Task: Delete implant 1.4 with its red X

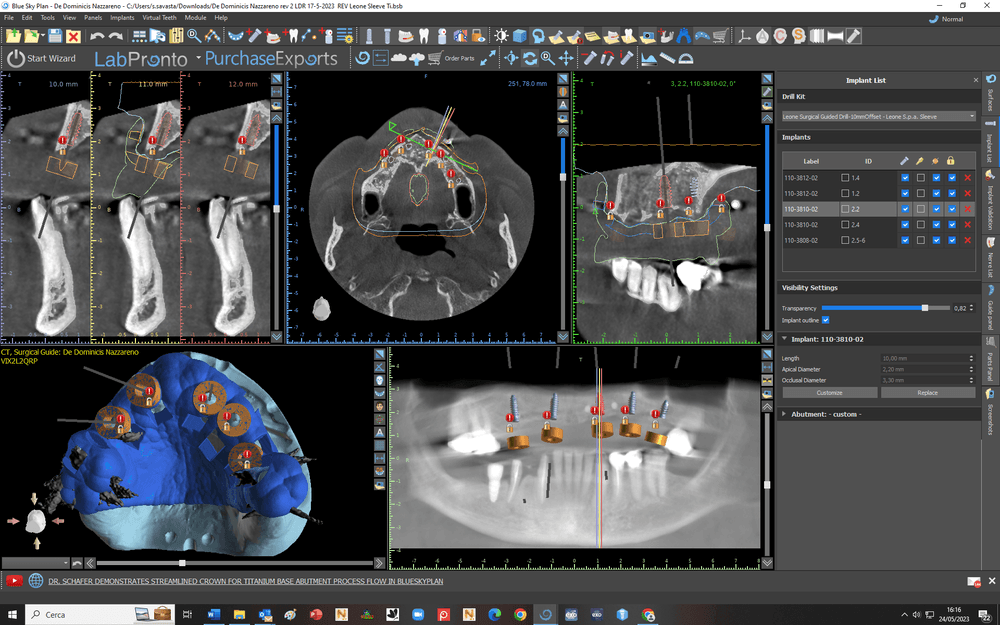Action: pos(967,178)
